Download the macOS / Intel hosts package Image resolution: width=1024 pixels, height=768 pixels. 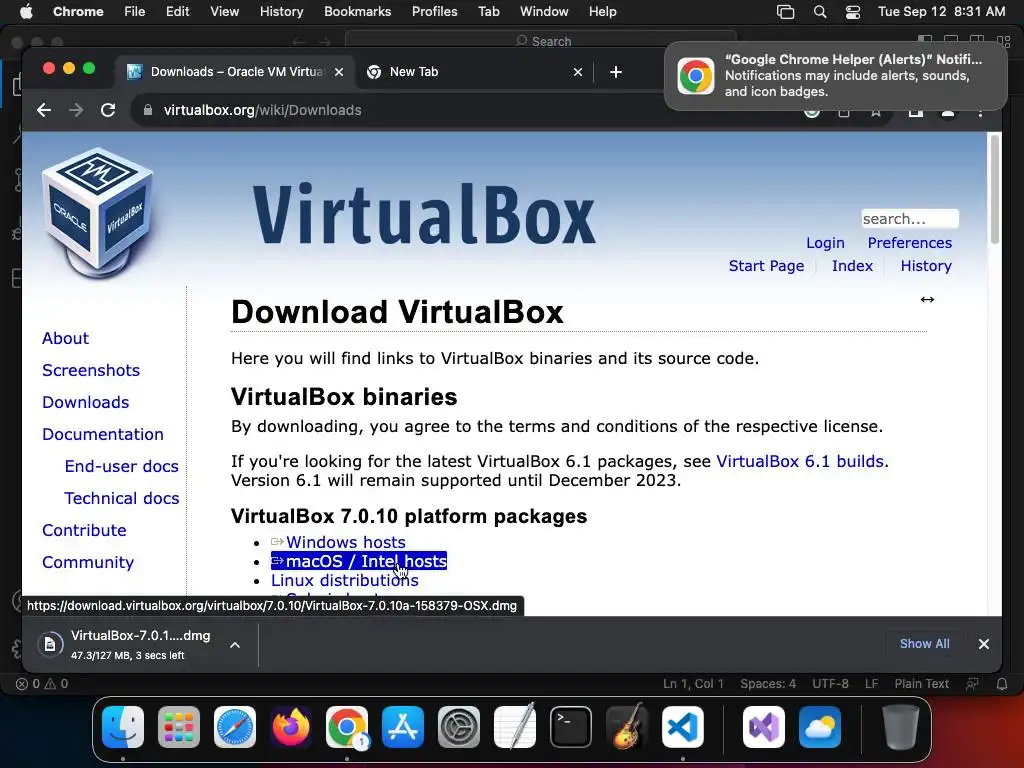click(x=359, y=561)
